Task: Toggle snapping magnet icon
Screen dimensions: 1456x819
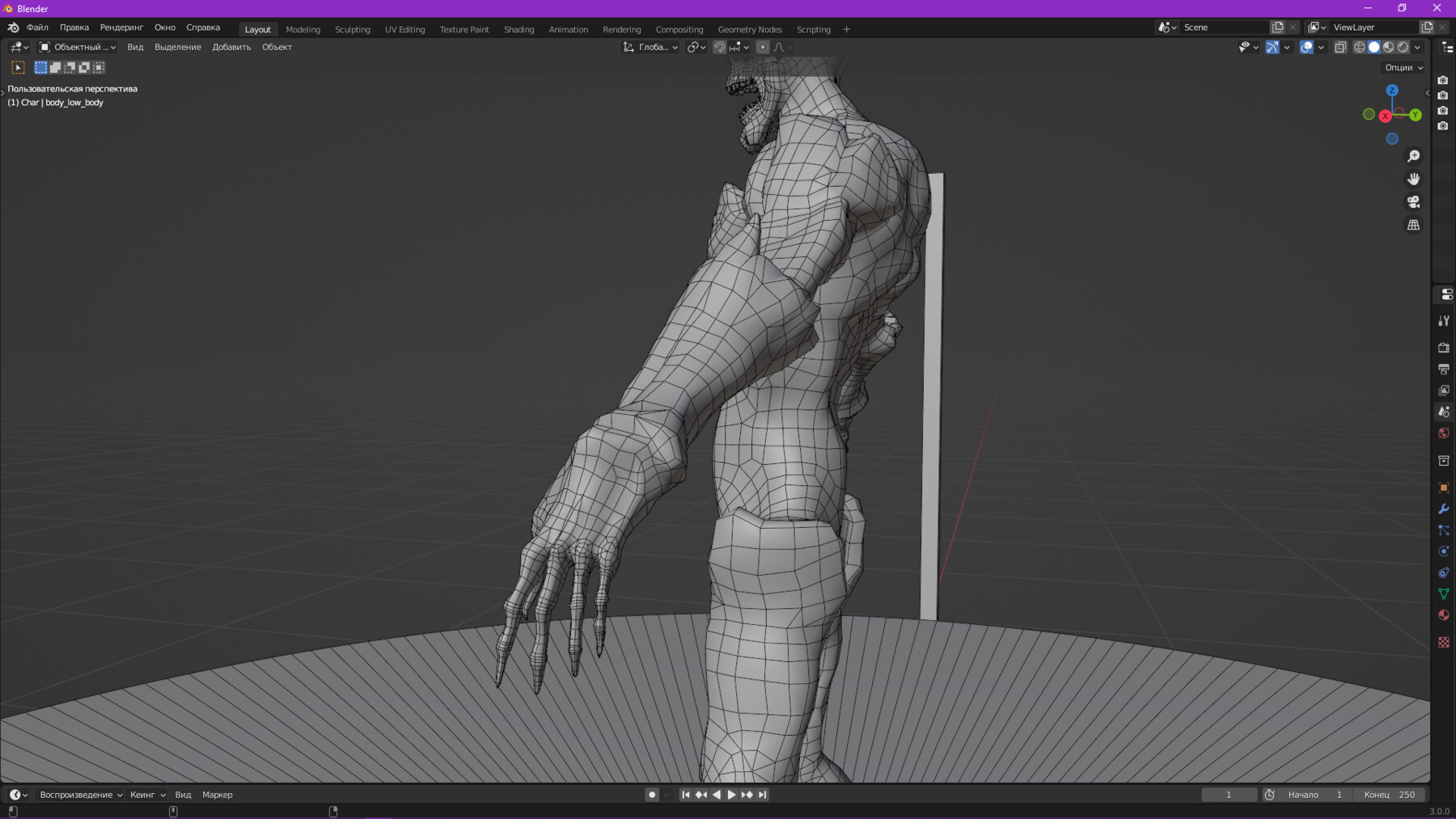Action: [x=719, y=47]
